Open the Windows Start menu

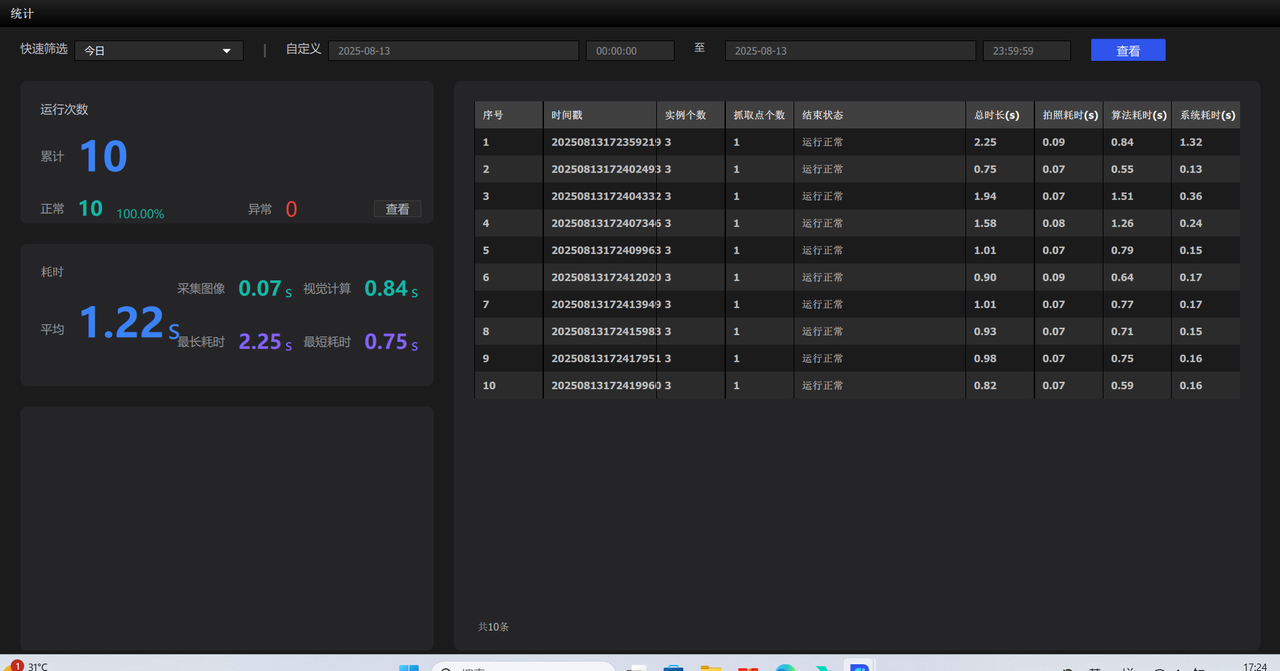pyautogui.click(x=409, y=667)
